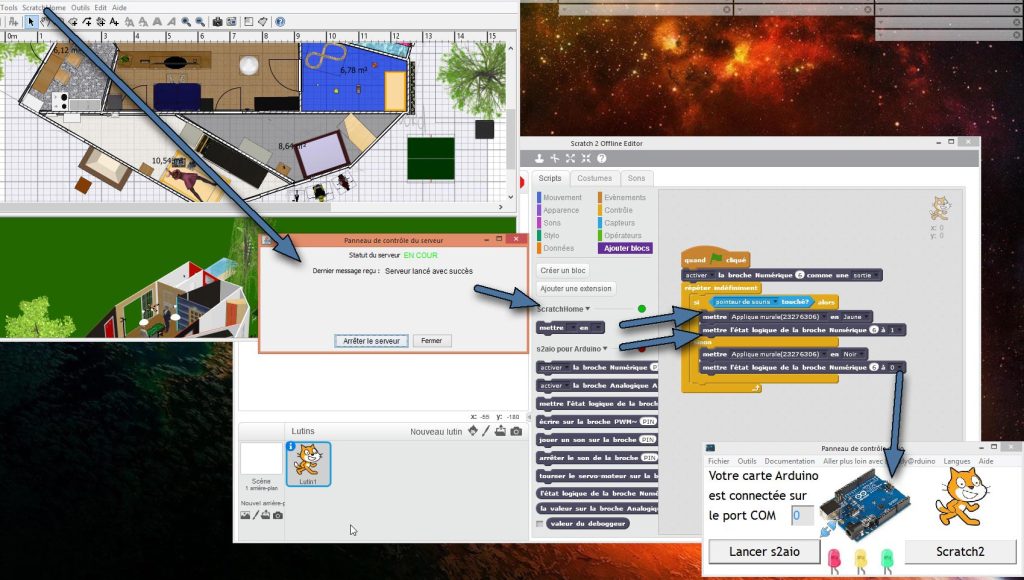Click the 'Arrêter le serveur' button
This screenshot has width=1024, height=580.
(371, 341)
